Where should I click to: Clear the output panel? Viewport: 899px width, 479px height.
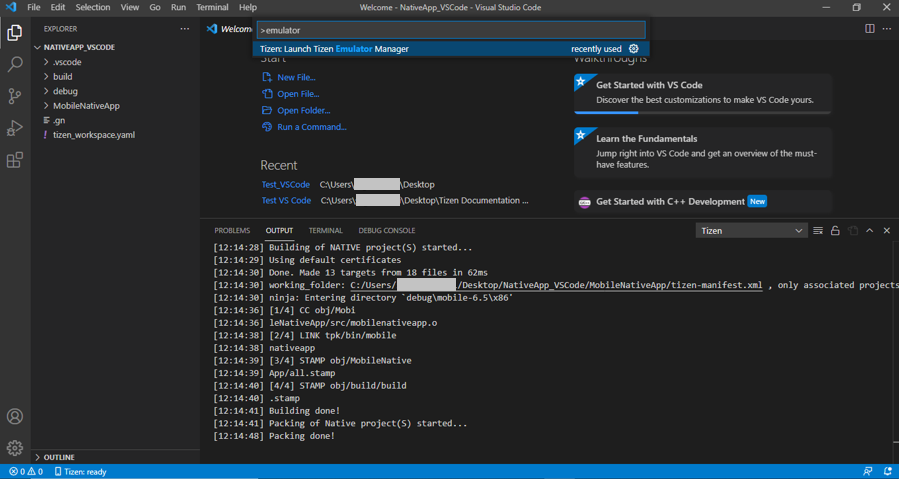(x=818, y=231)
